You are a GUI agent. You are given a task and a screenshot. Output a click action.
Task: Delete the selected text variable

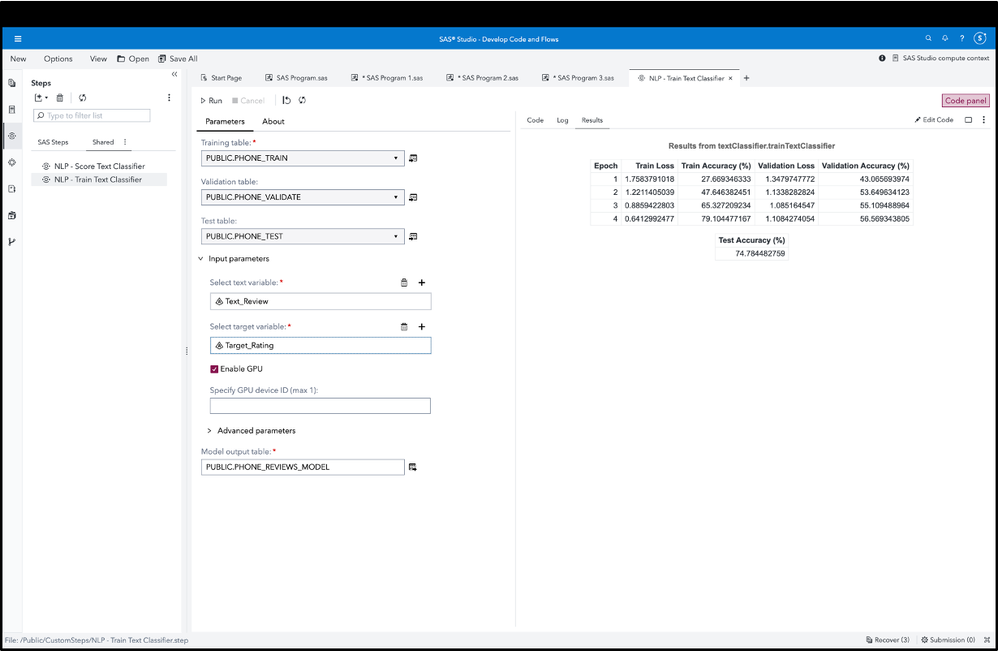coord(404,283)
